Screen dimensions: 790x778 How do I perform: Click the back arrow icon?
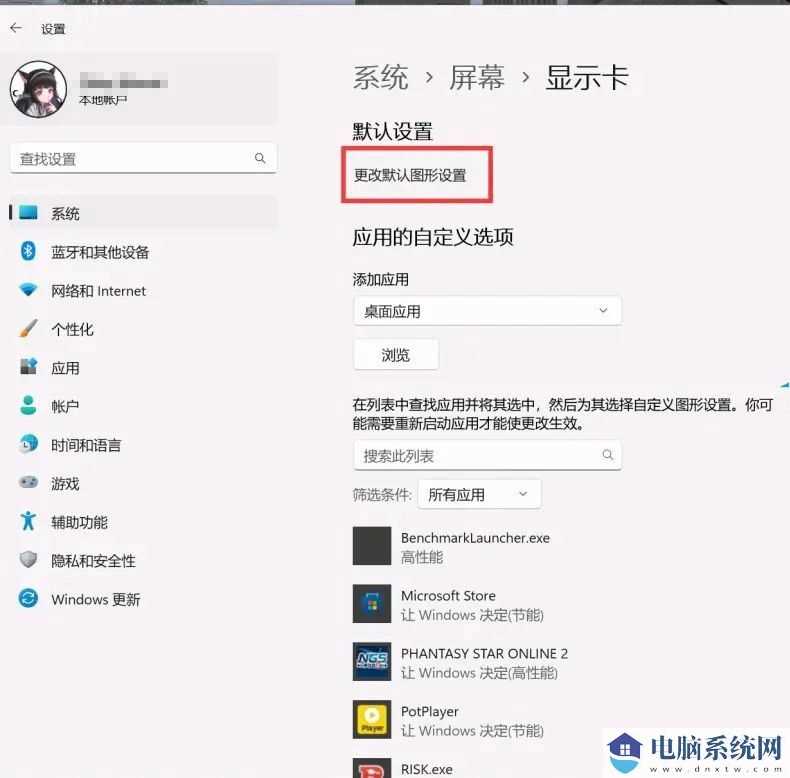pos(16,28)
